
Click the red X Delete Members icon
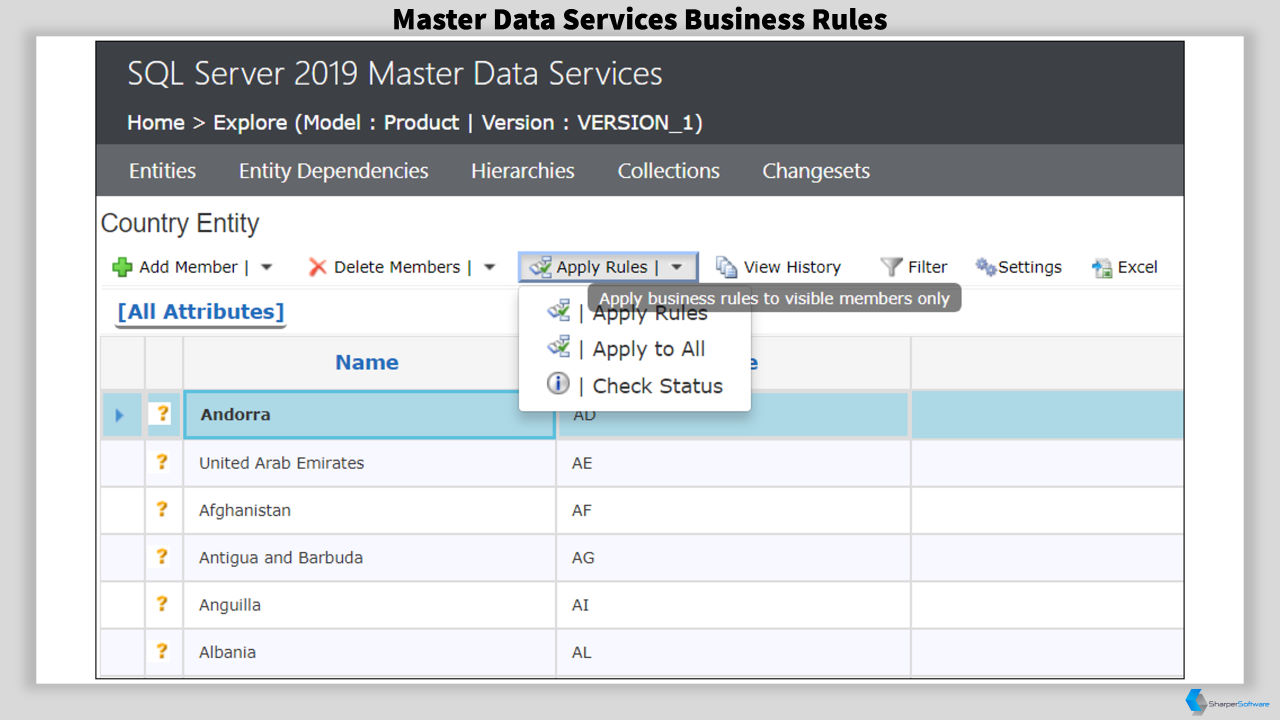pyautogui.click(x=318, y=267)
